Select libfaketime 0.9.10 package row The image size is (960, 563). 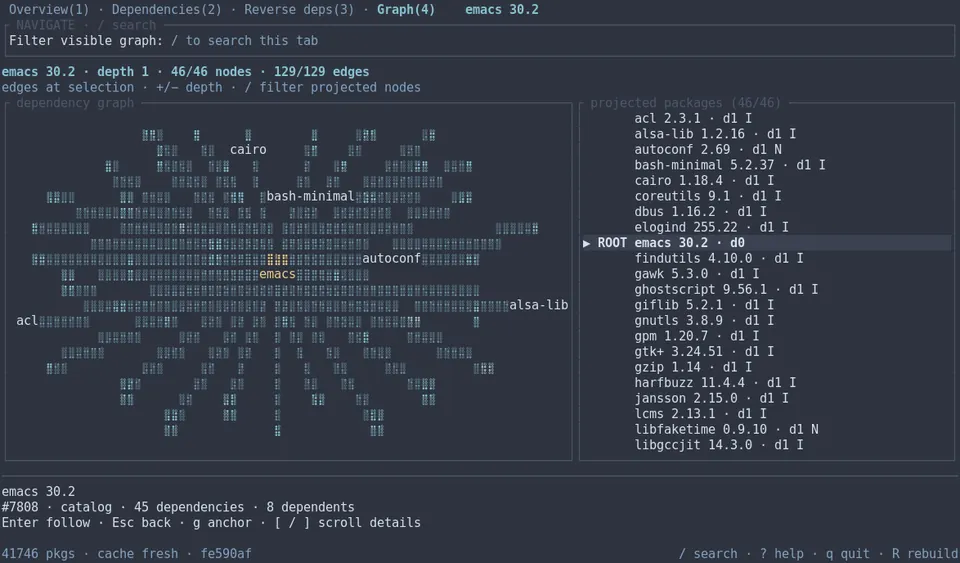pos(767,430)
